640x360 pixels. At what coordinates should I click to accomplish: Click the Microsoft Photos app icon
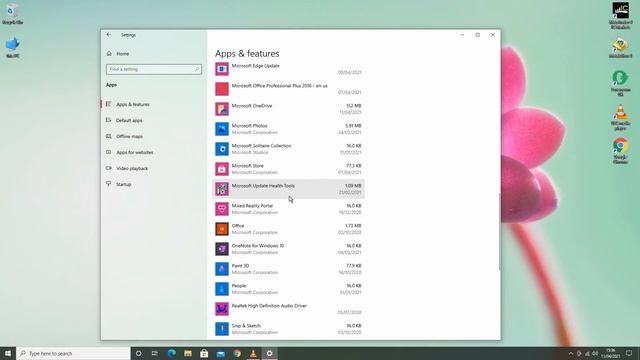[x=222, y=129]
